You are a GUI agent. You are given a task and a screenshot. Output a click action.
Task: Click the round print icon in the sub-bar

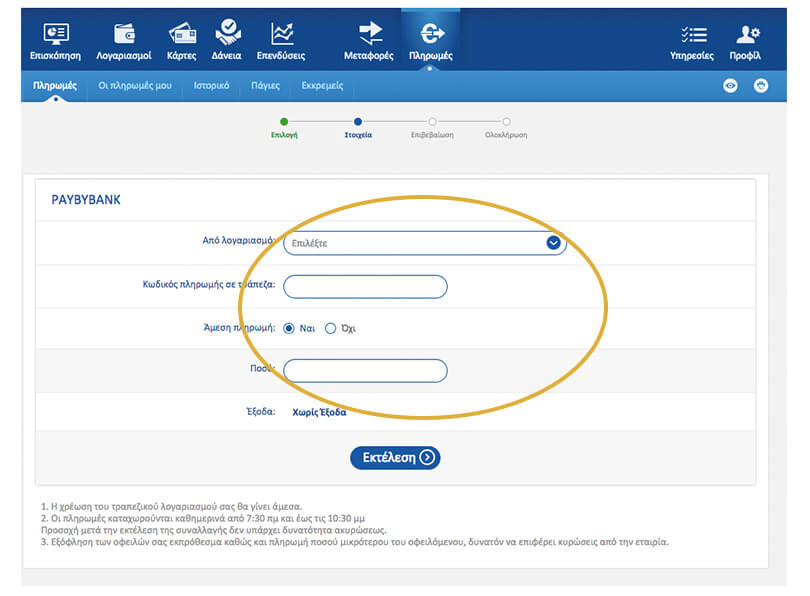(x=761, y=86)
